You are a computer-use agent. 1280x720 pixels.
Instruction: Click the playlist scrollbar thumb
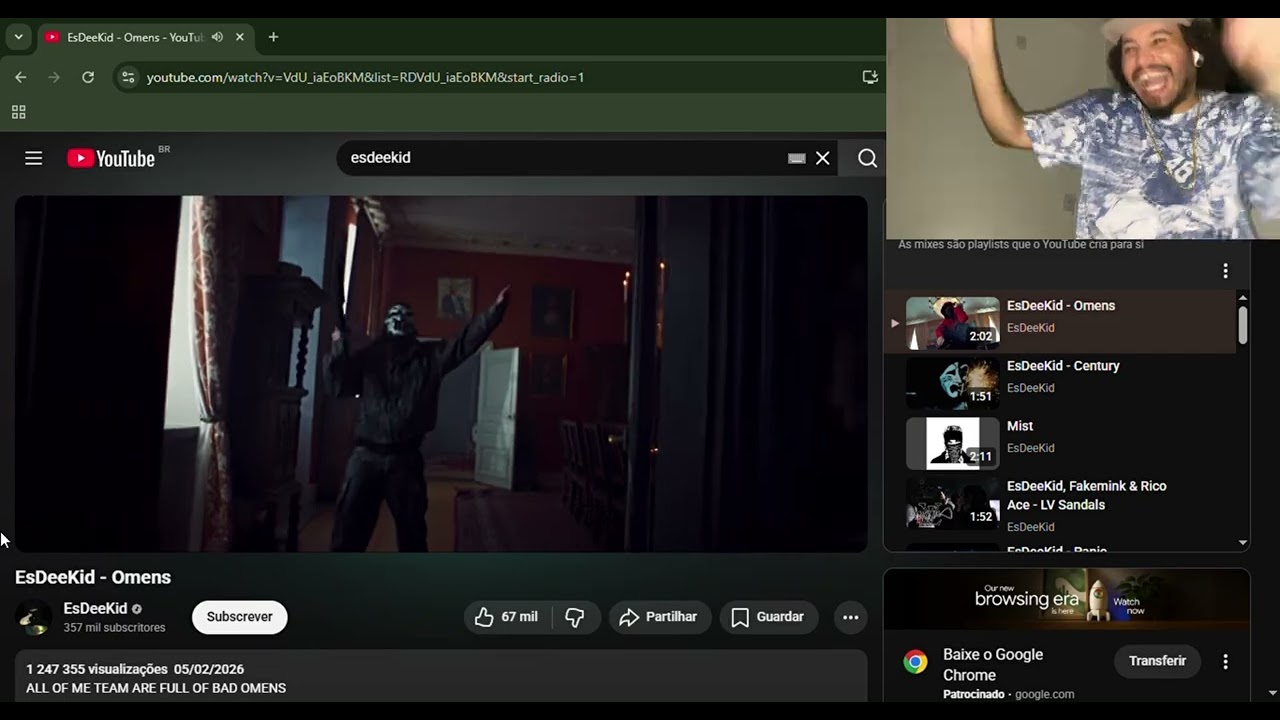coord(1243,324)
